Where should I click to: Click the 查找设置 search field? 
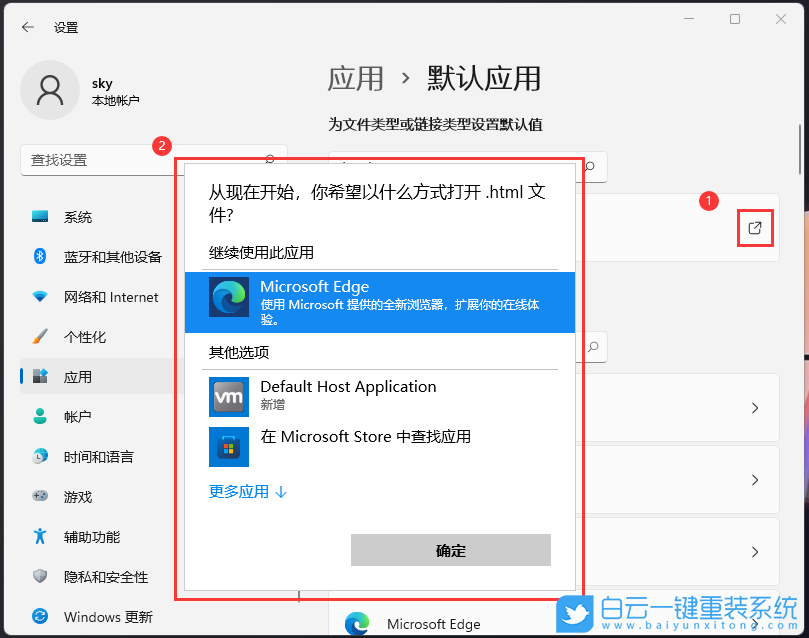click(x=110, y=160)
